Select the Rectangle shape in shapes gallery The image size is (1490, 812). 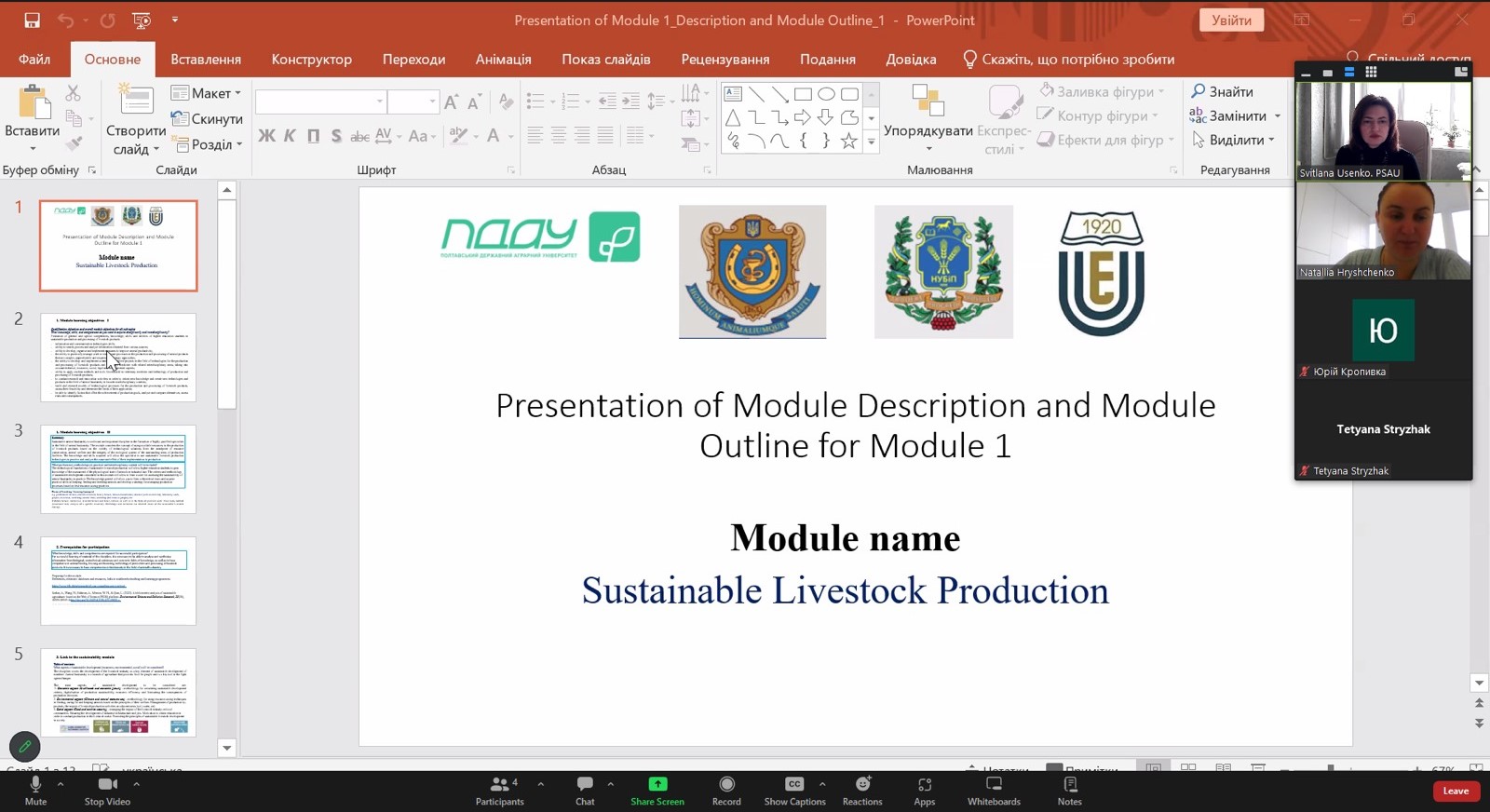coord(803,94)
